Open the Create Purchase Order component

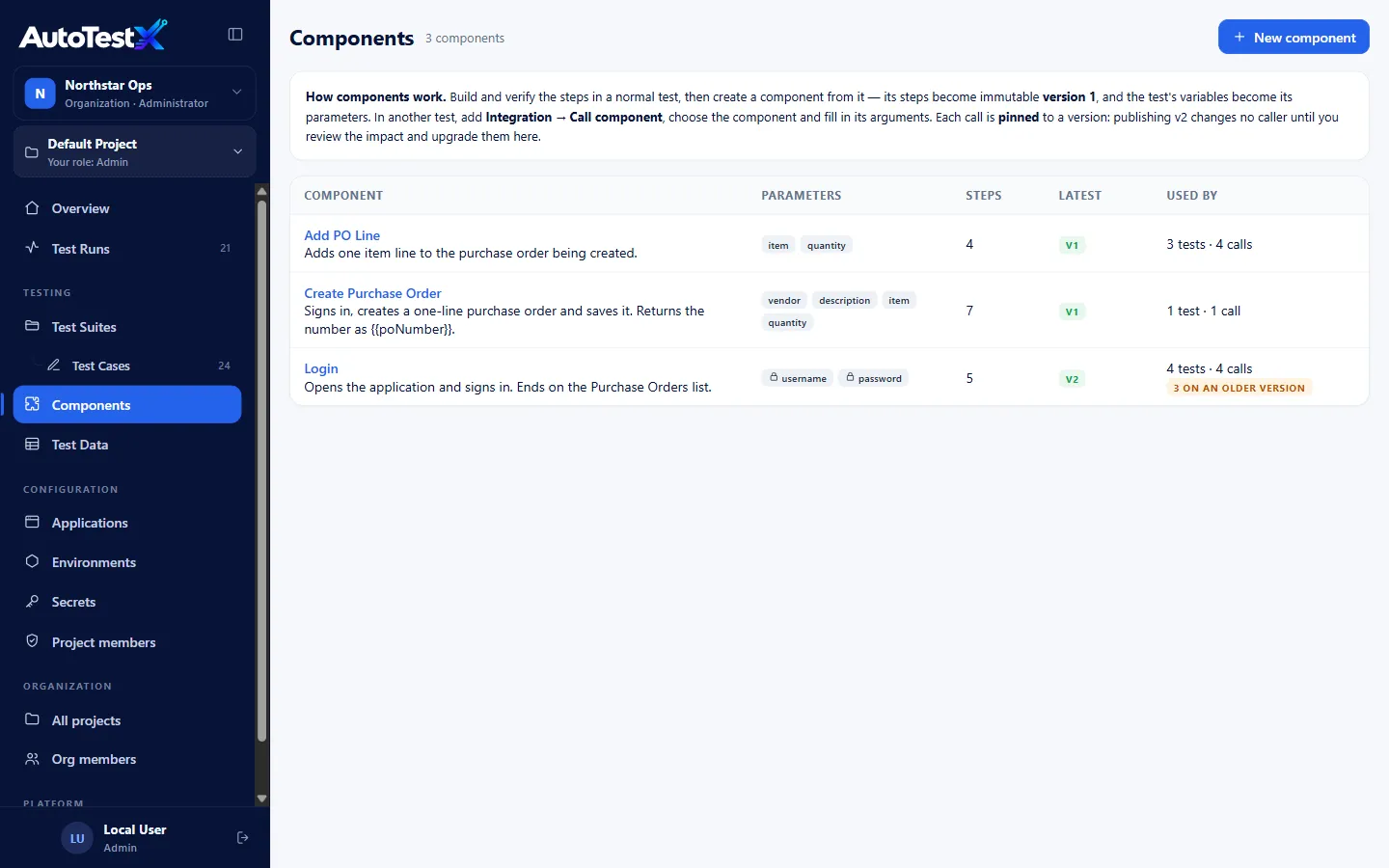pyautogui.click(x=372, y=293)
